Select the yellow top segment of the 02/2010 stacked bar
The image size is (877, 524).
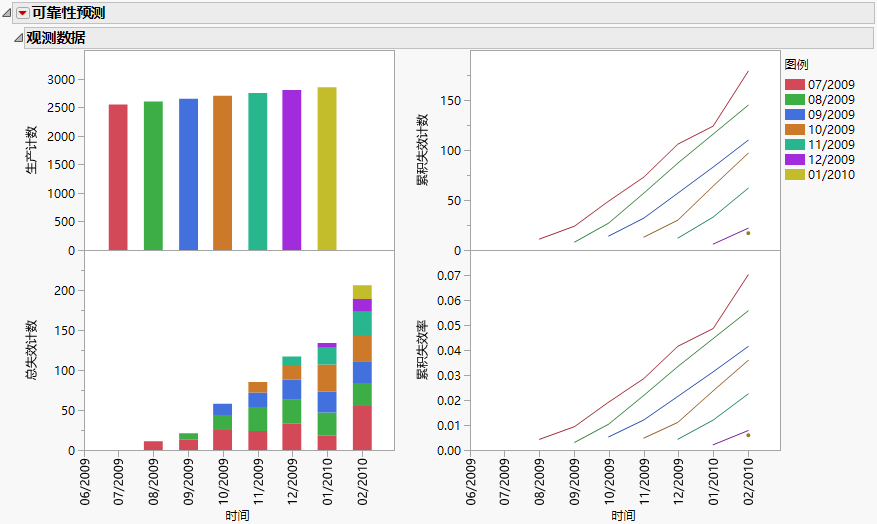click(x=362, y=292)
